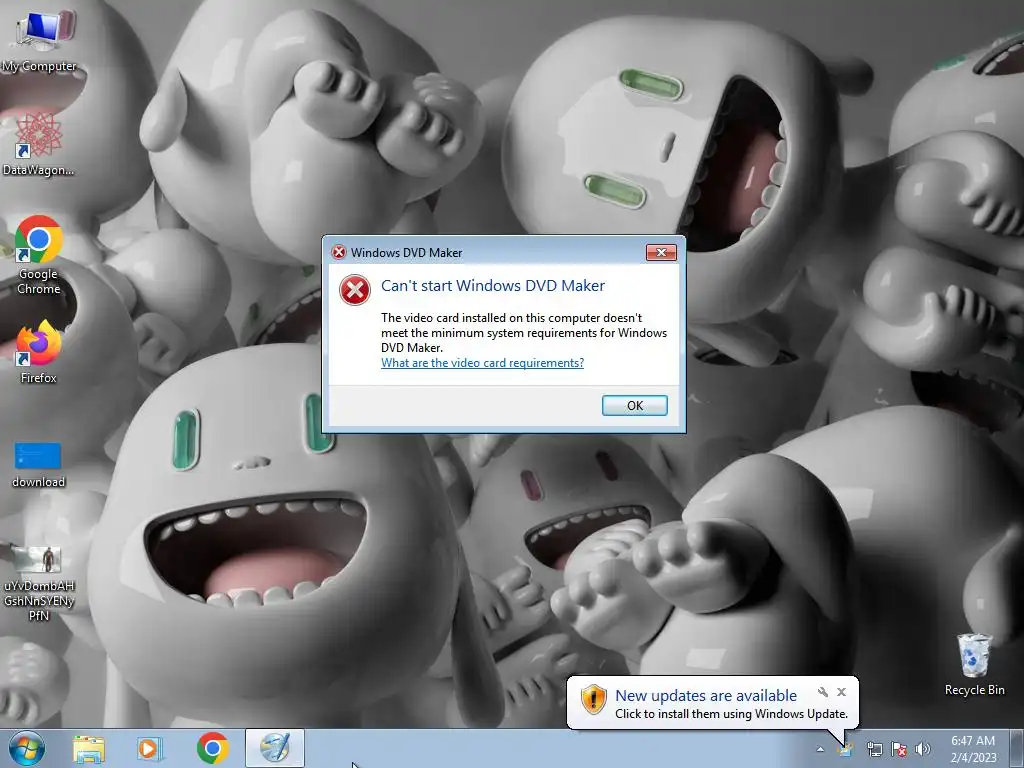This screenshot has width=1024, height=768.
Task: Click the red error icon in dialog
Action: [355, 290]
